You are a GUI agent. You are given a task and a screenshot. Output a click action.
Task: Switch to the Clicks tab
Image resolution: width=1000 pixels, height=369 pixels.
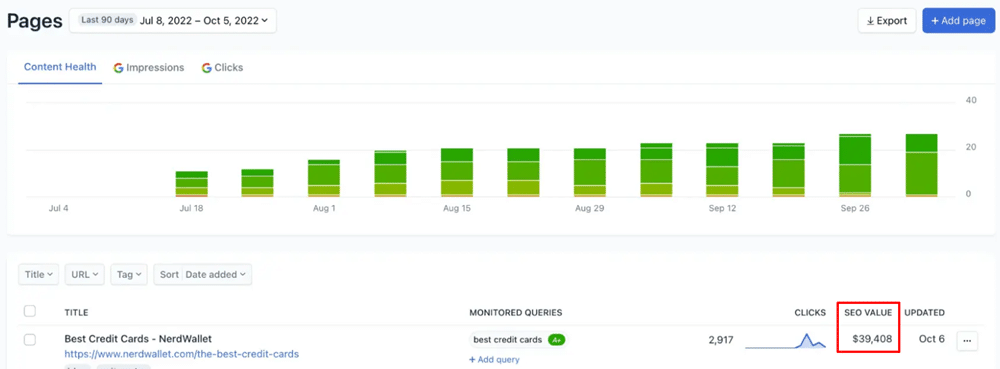click(223, 68)
